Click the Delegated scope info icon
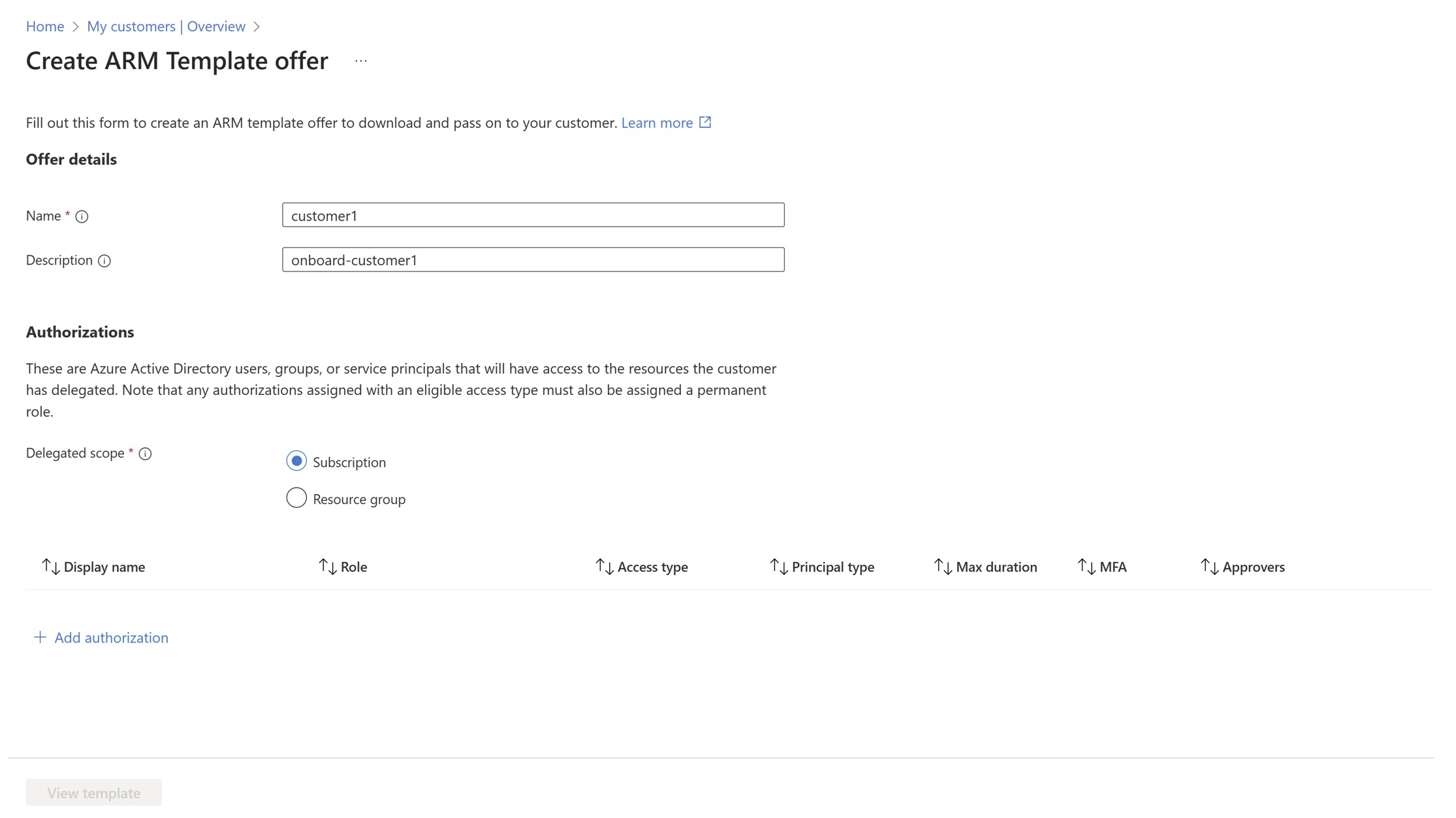The width and height of the screenshot is (1456, 818). pos(146,454)
